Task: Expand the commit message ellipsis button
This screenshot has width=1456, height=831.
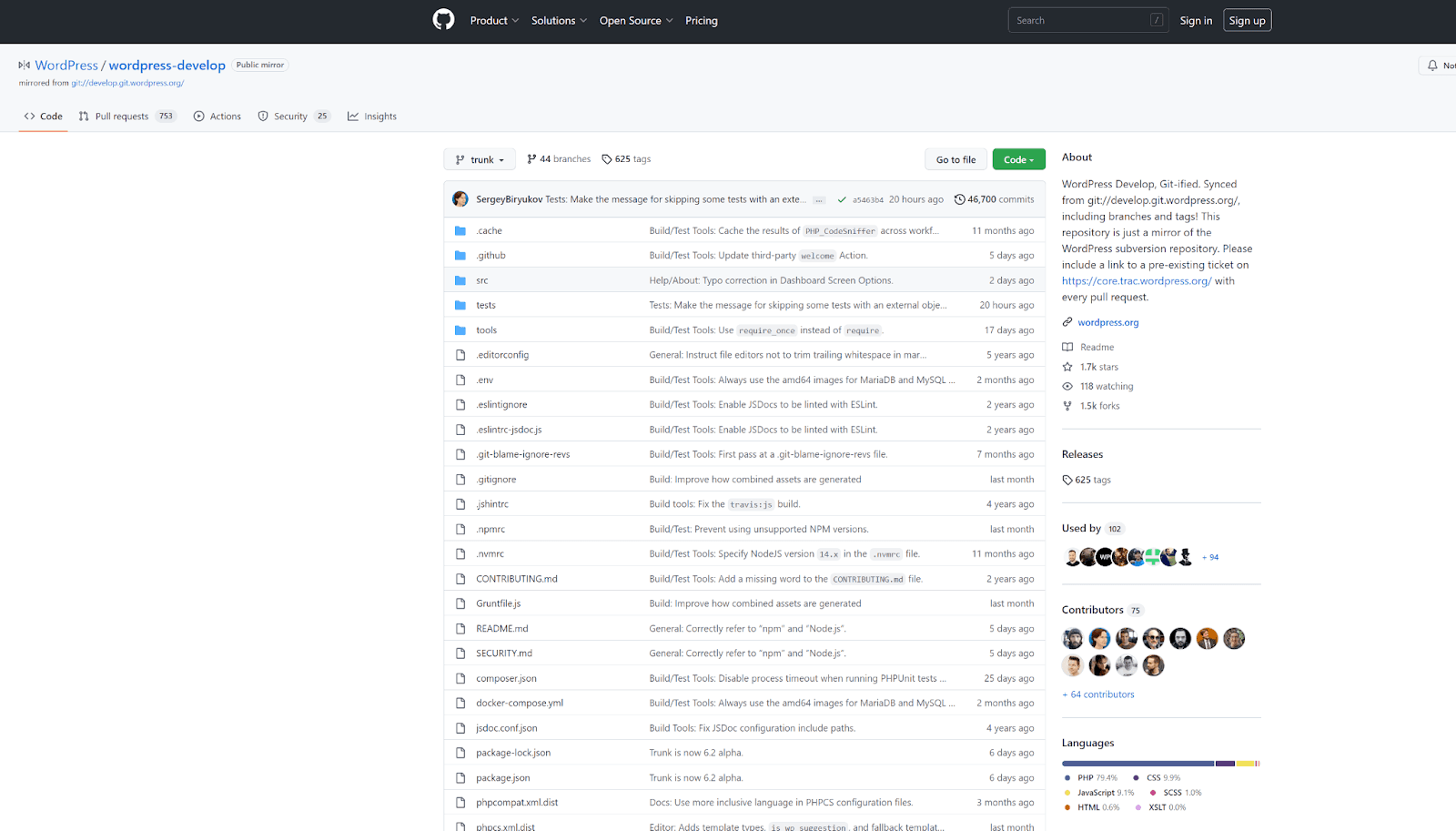Action: point(819,199)
